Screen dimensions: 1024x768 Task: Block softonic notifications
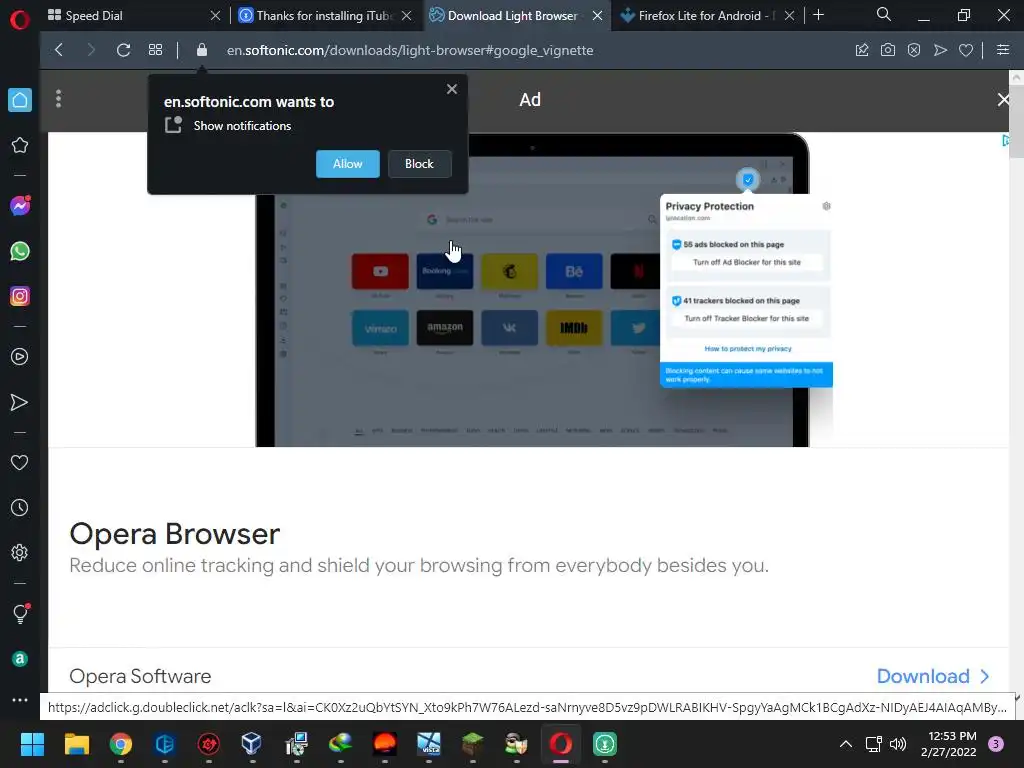[x=419, y=164]
